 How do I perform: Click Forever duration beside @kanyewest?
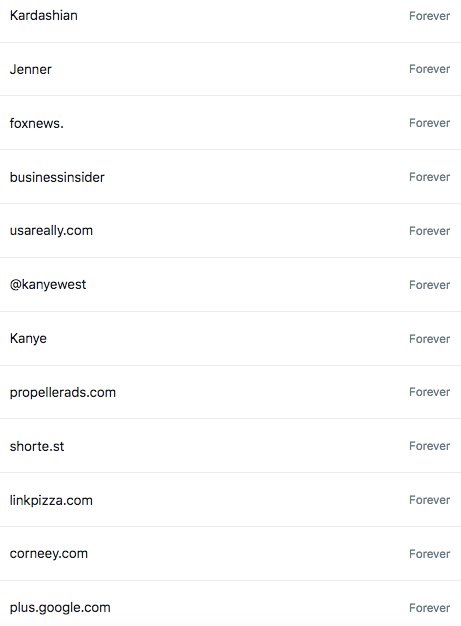click(429, 285)
